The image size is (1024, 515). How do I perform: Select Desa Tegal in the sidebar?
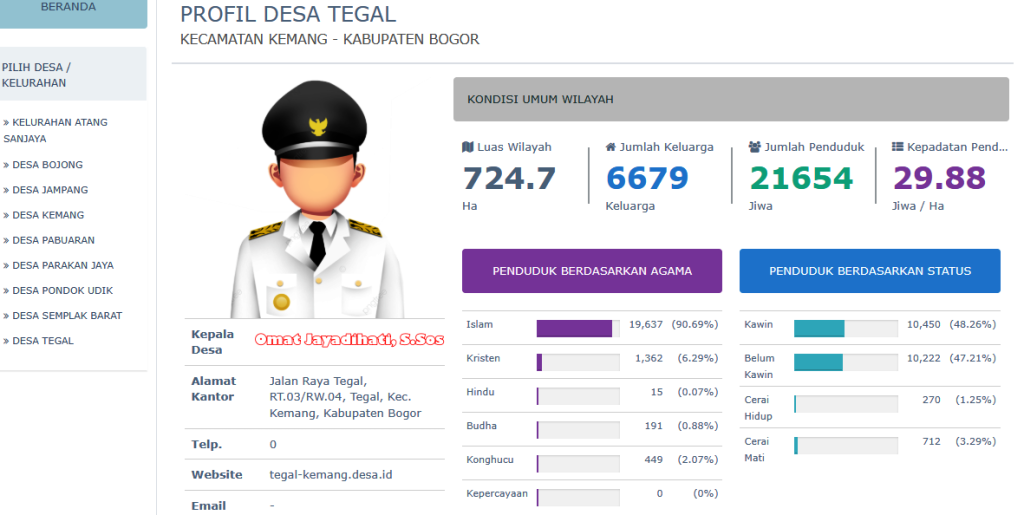[x=43, y=341]
